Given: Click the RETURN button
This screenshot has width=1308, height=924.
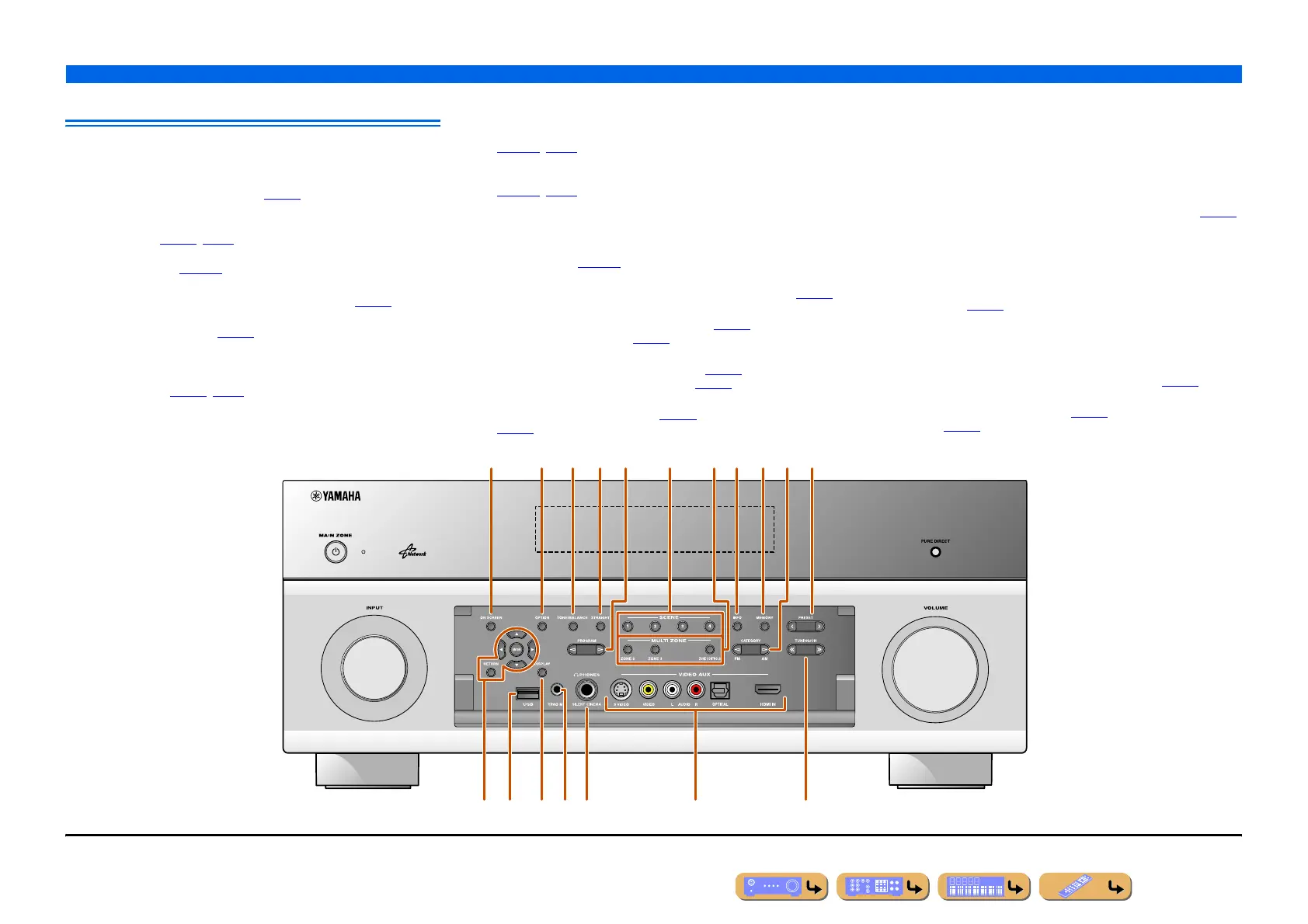Looking at the screenshot, I should pyautogui.click(x=491, y=672).
